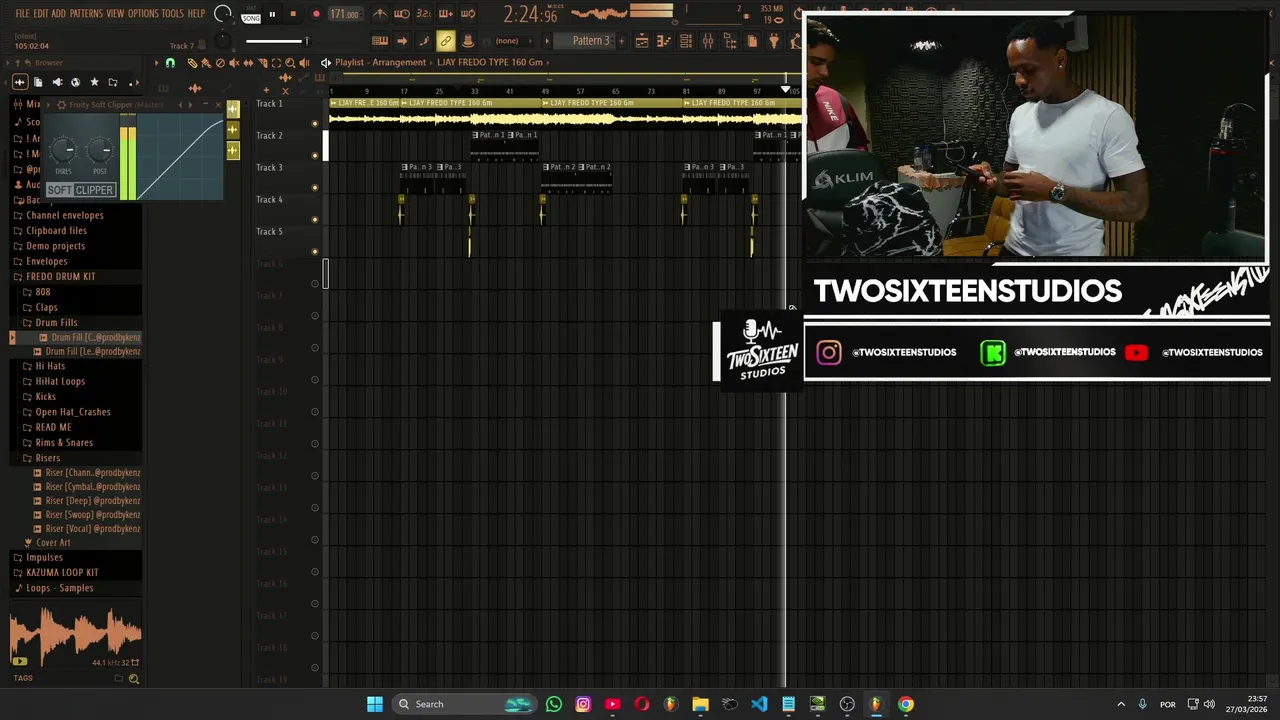1280x720 pixels.
Task: Select the delete tool icon
Action: coord(220,63)
